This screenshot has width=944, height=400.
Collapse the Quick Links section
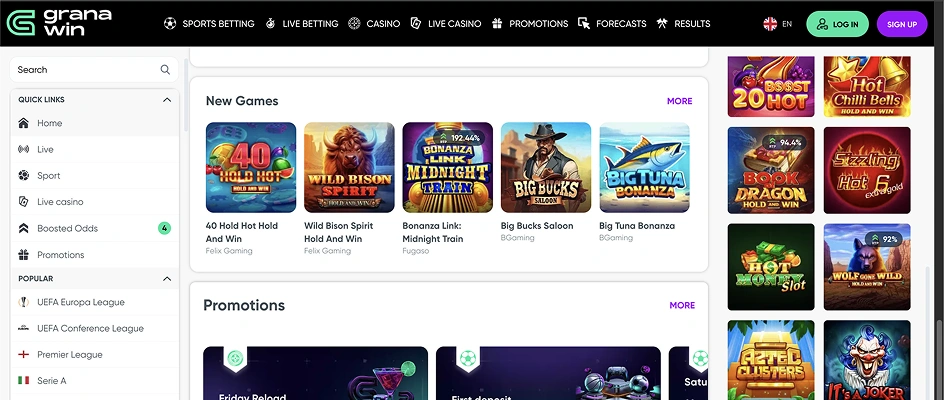coord(167,100)
